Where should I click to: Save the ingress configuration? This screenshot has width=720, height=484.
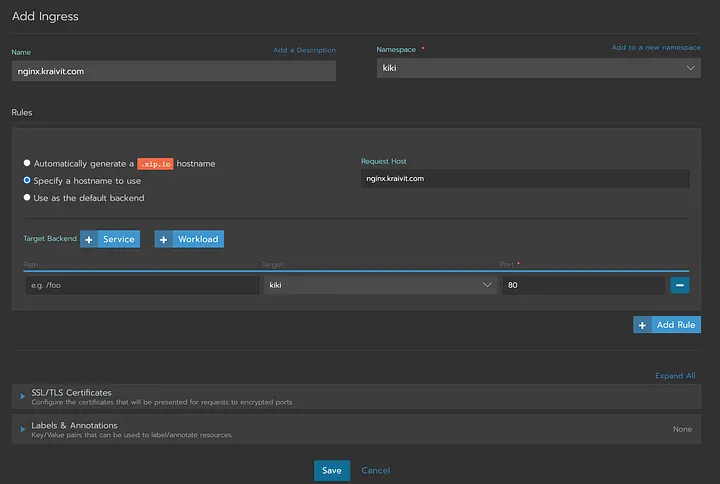coord(332,471)
